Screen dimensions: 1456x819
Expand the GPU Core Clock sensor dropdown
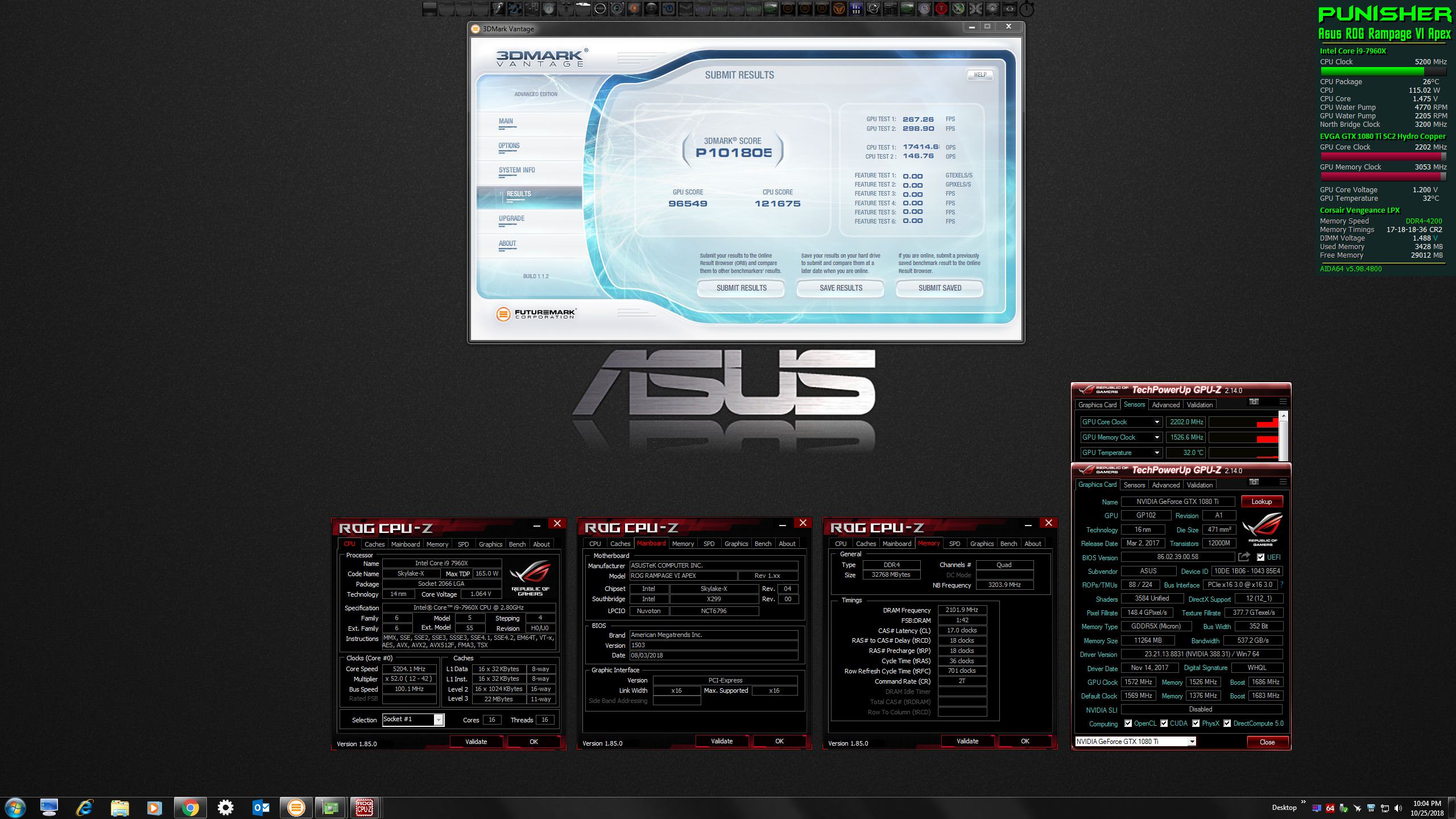(1156, 422)
